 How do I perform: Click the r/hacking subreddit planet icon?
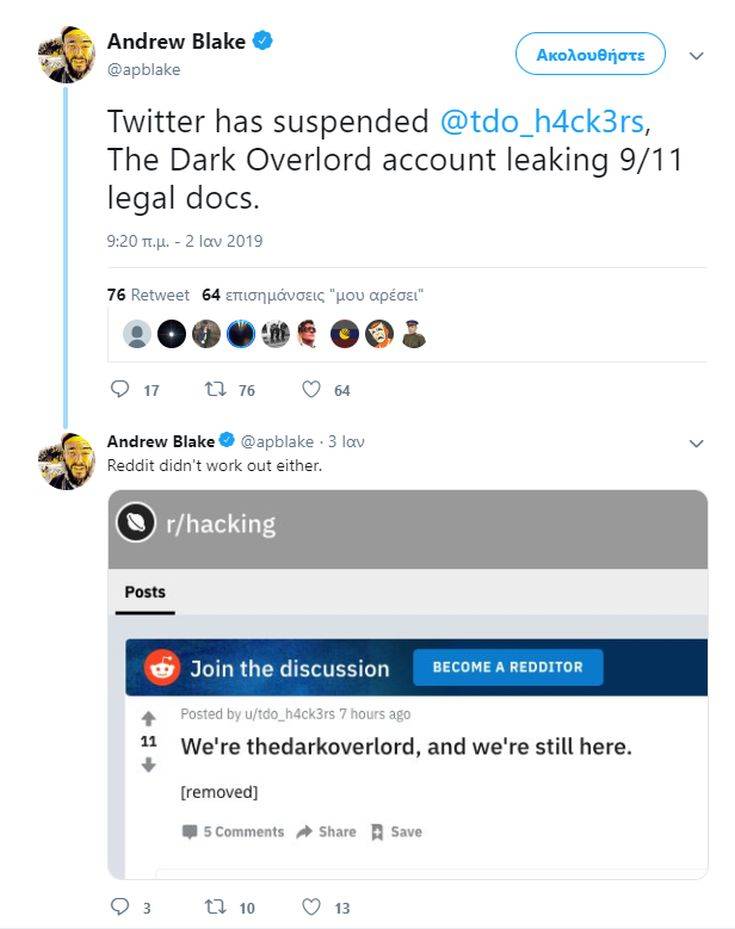tap(136, 522)
